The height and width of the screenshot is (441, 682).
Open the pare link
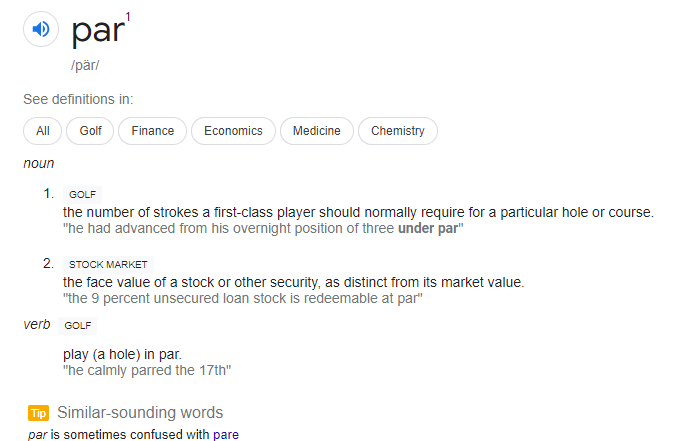(226, 434)
